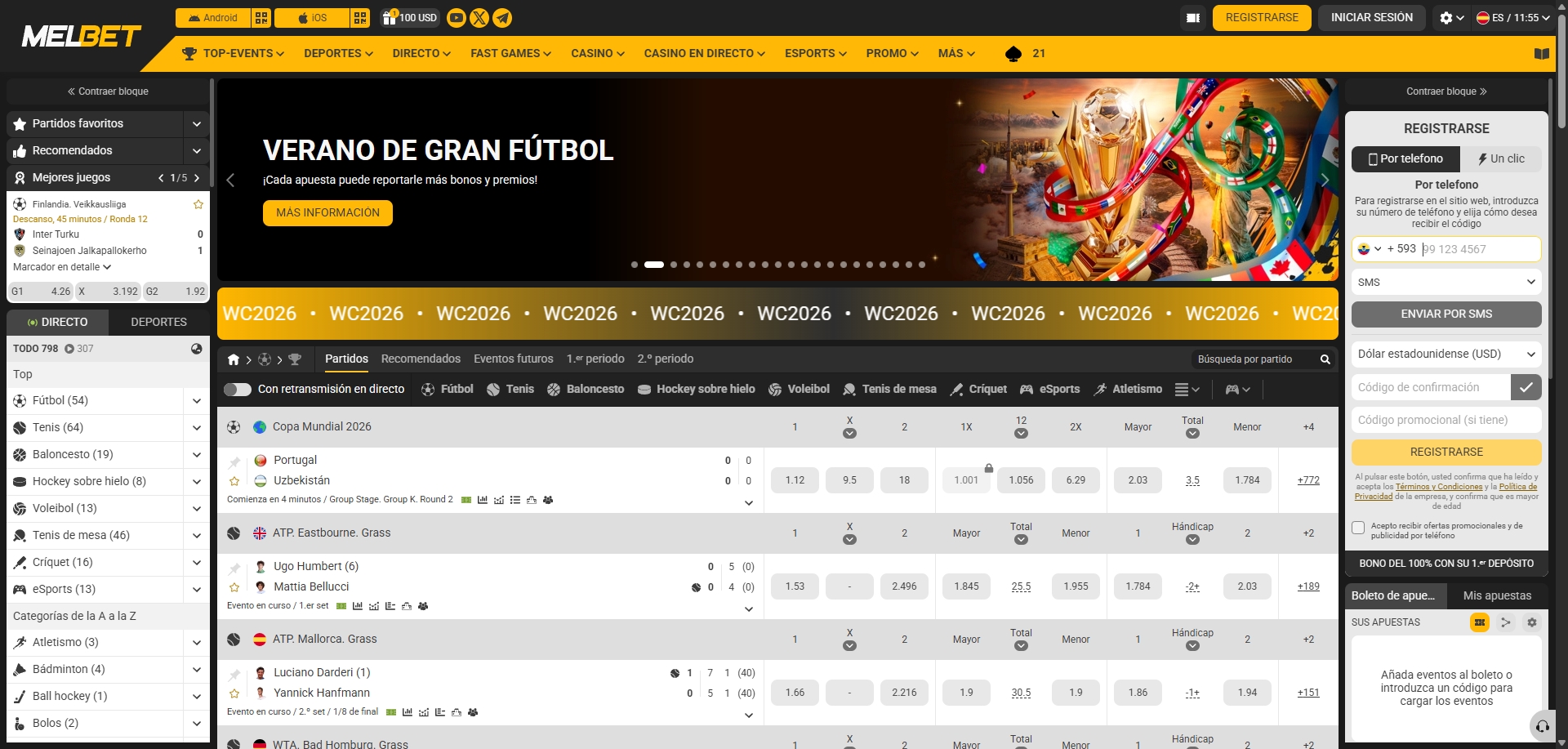Open lineups people icon for Humbert match
The width and height of the screenshot is (1568, 749).
pos(423,606)
